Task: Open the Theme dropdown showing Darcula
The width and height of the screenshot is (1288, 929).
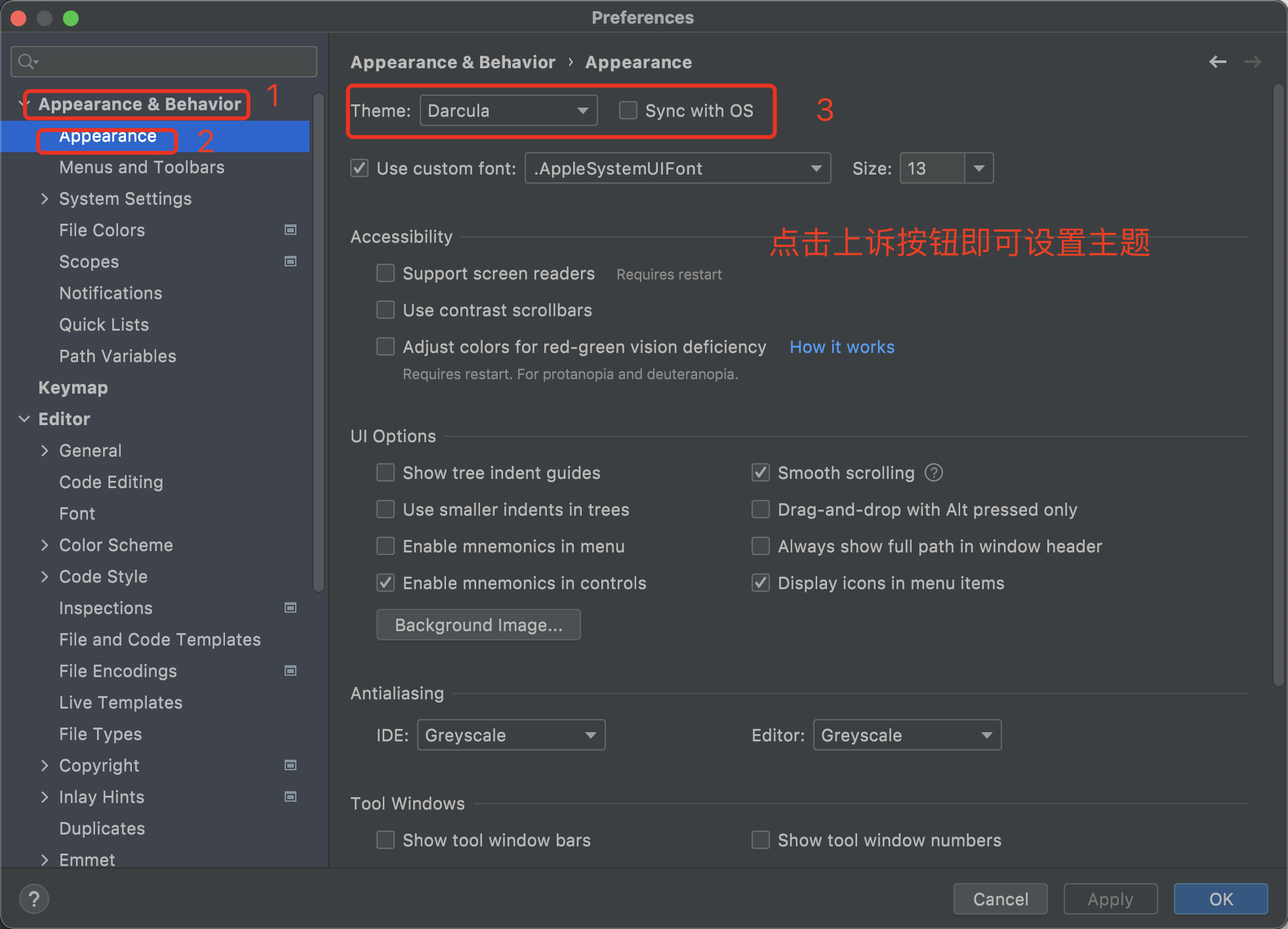Action: coord(508,110)
